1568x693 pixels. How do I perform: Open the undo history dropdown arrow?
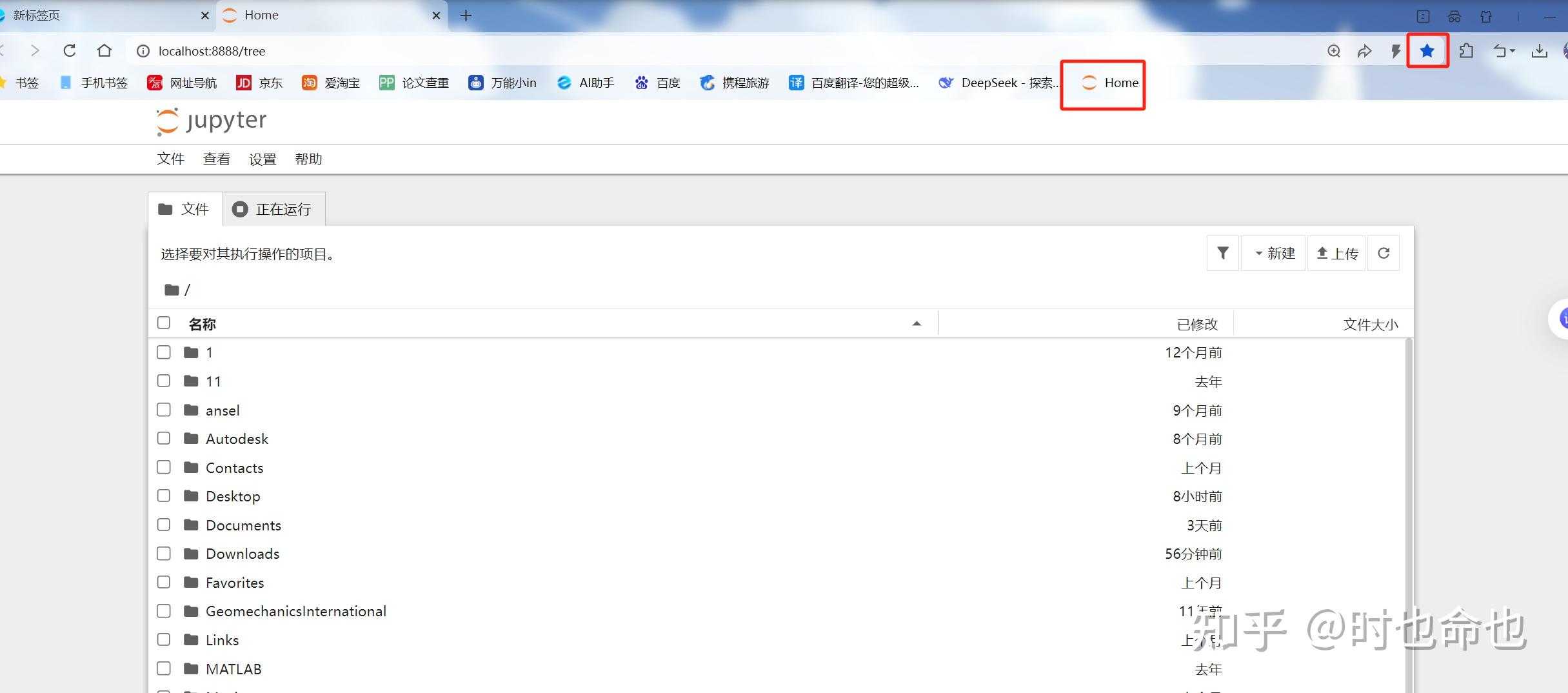(1511, 50)
